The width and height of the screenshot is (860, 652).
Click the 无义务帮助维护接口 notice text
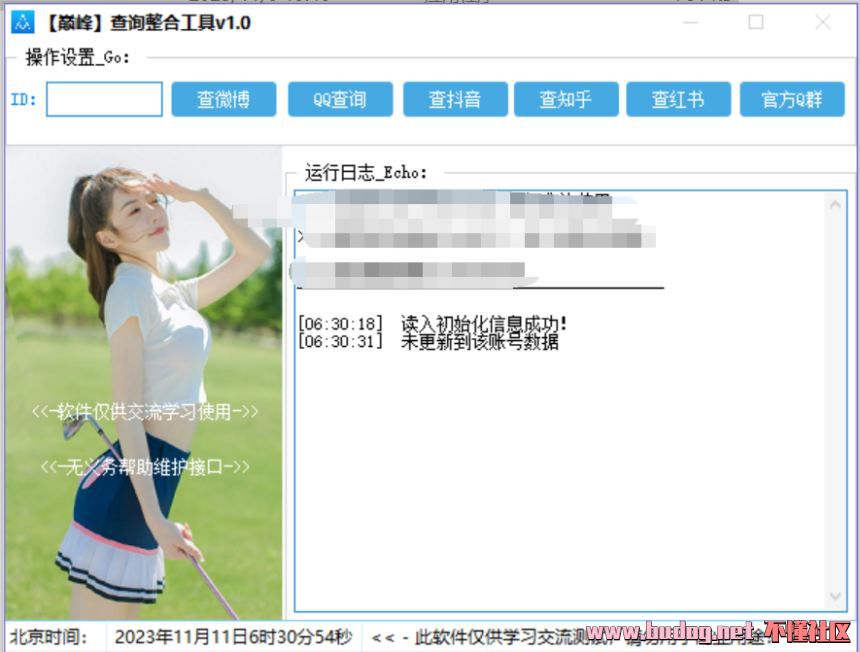(x=145, y=467)
